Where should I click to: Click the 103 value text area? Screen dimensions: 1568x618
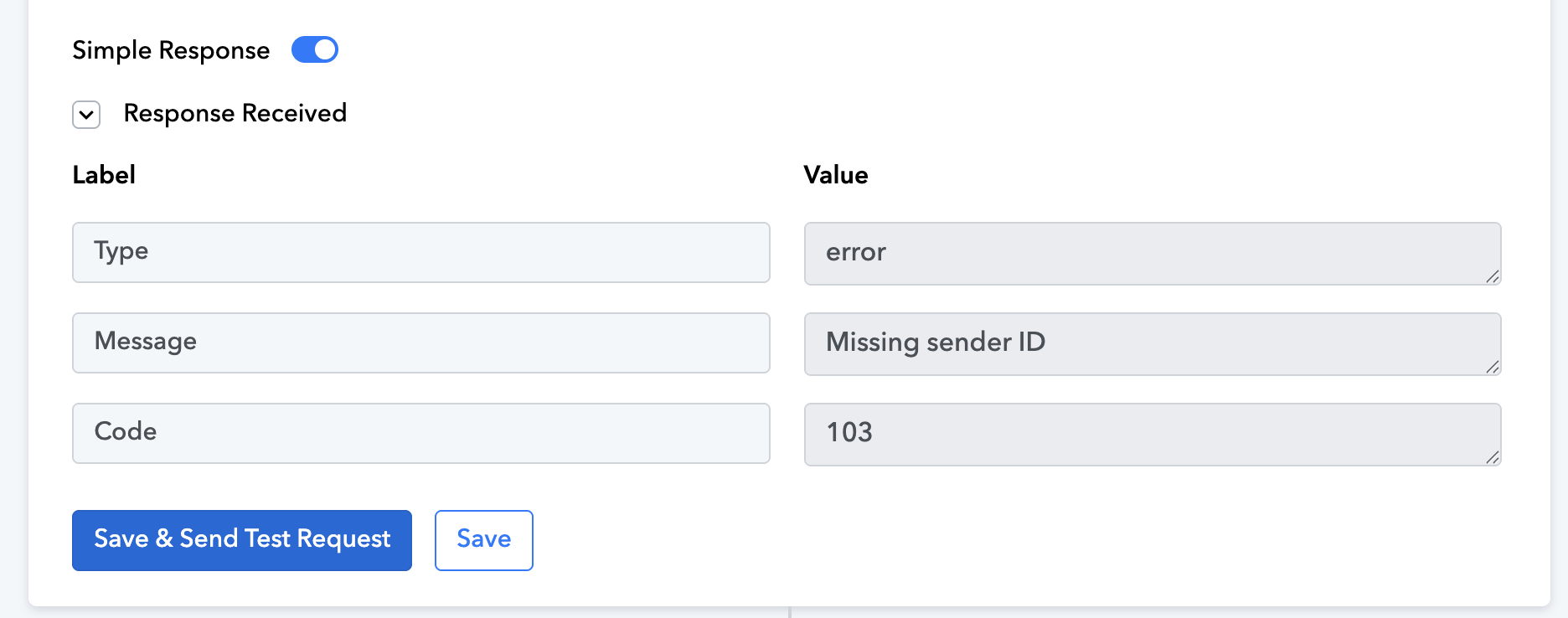tap(1152, 434)
